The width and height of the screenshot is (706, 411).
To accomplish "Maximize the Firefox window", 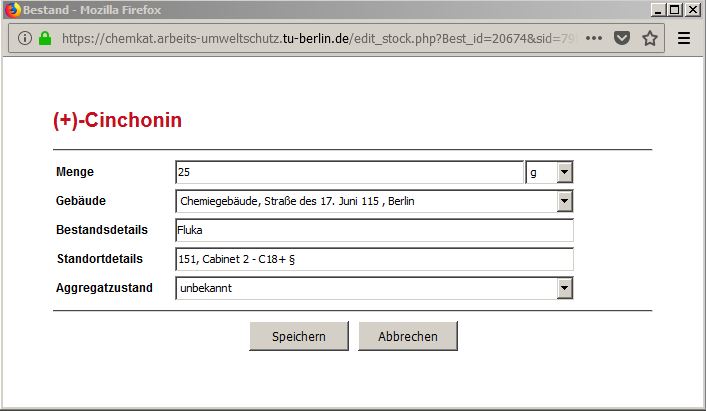I will point(675,9).
